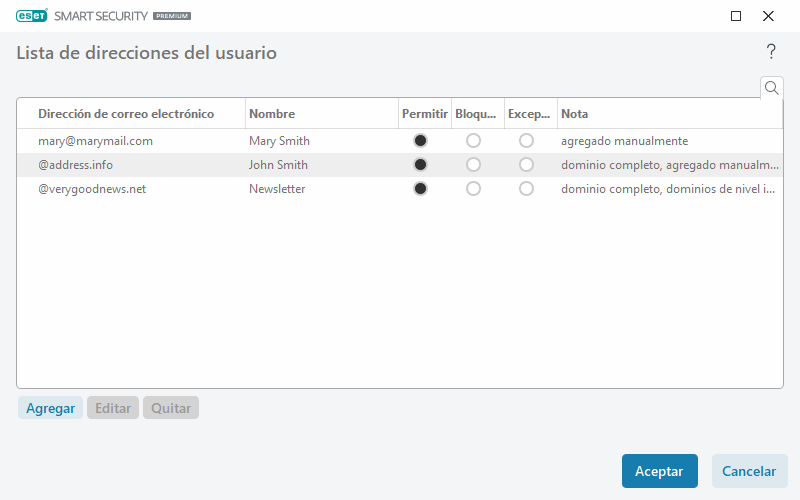
Task: Select Permitir radio for mary@marymail.com
Action: 420,141
